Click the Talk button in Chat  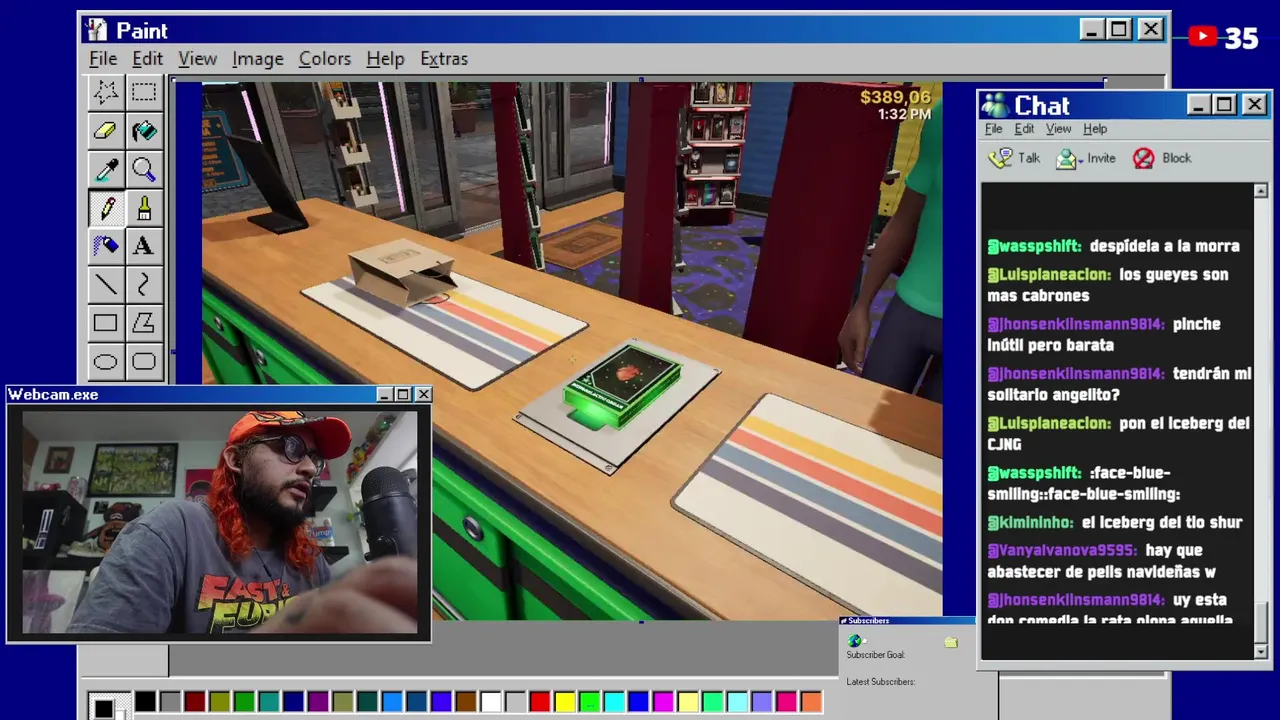1014,158
